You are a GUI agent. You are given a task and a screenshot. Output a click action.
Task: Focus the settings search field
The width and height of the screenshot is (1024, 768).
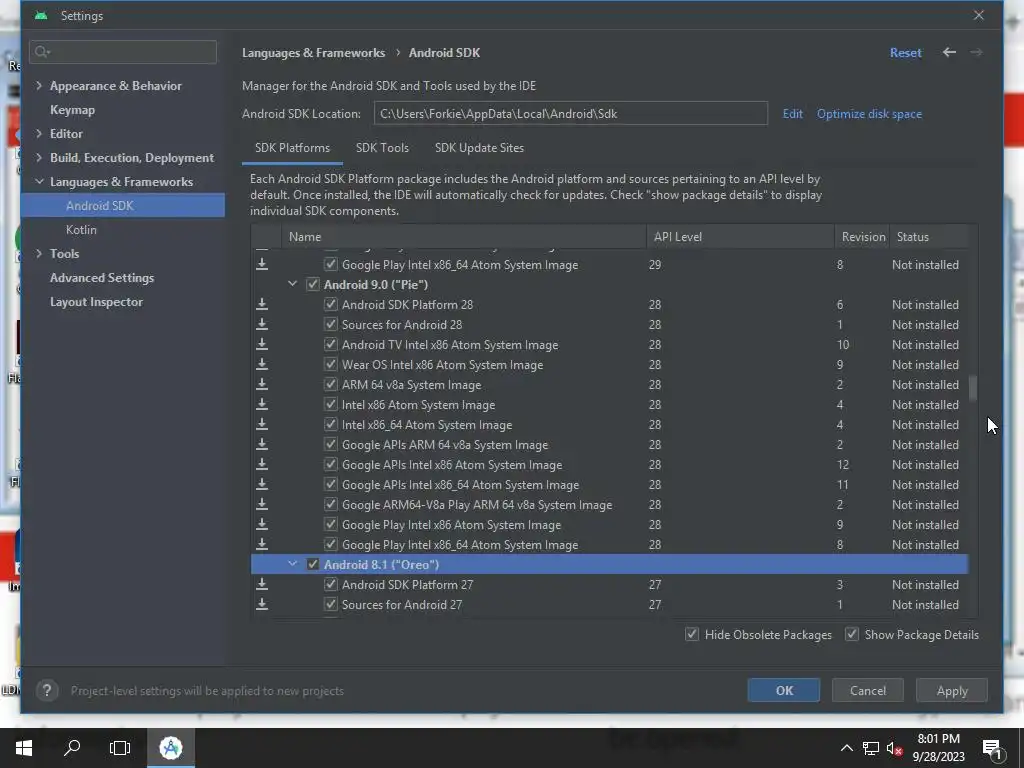[123, 52]
